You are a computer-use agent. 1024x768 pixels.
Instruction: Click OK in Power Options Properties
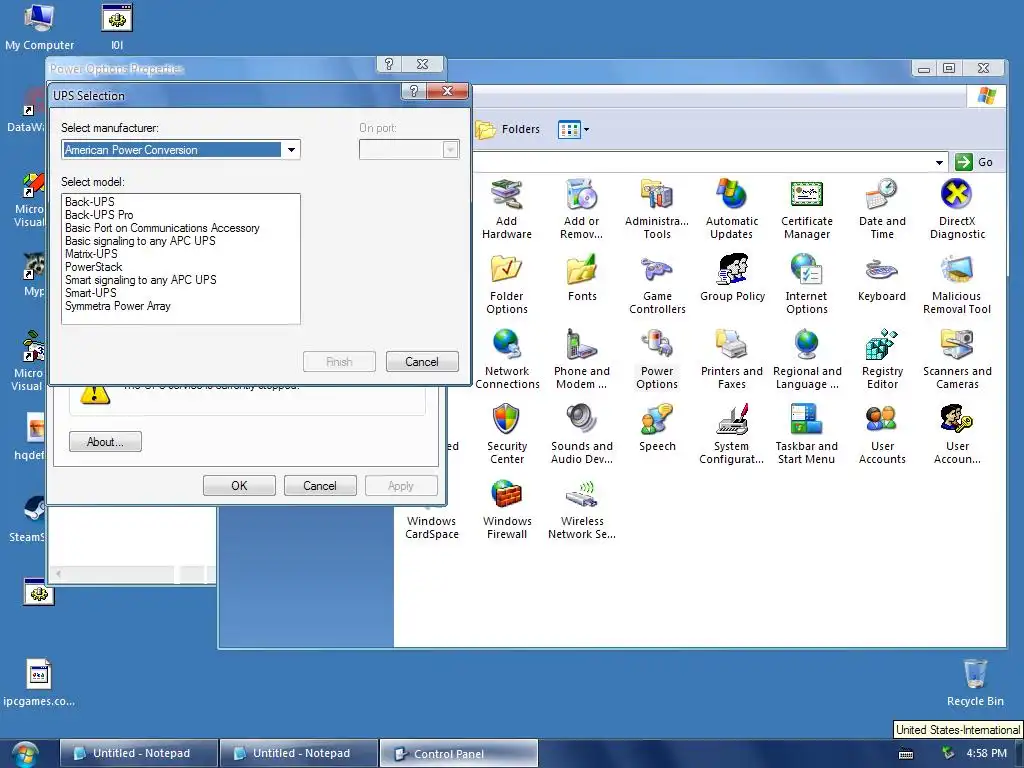pos(239,486)
